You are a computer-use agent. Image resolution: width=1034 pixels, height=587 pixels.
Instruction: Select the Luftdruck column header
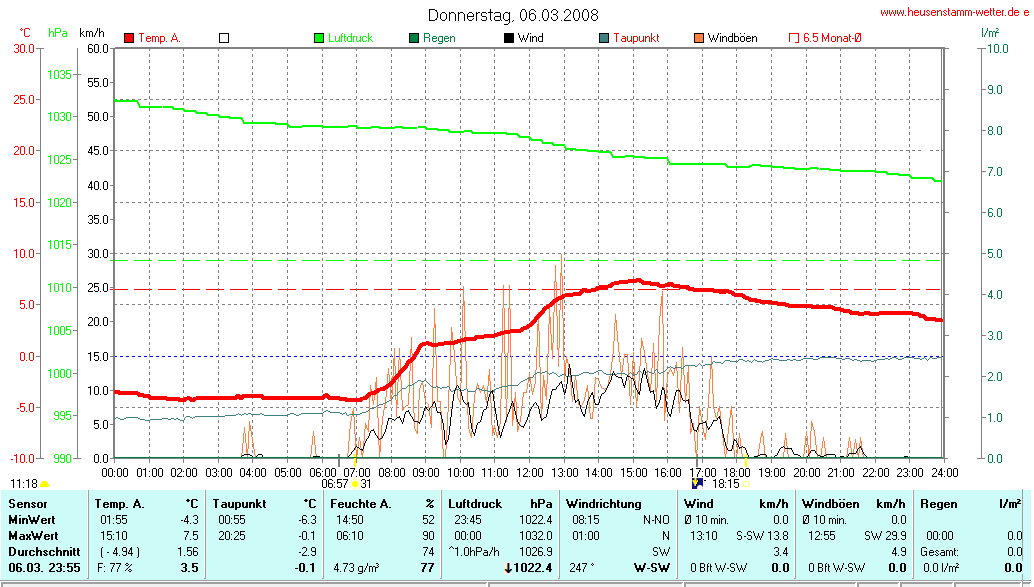click(472, 504)
